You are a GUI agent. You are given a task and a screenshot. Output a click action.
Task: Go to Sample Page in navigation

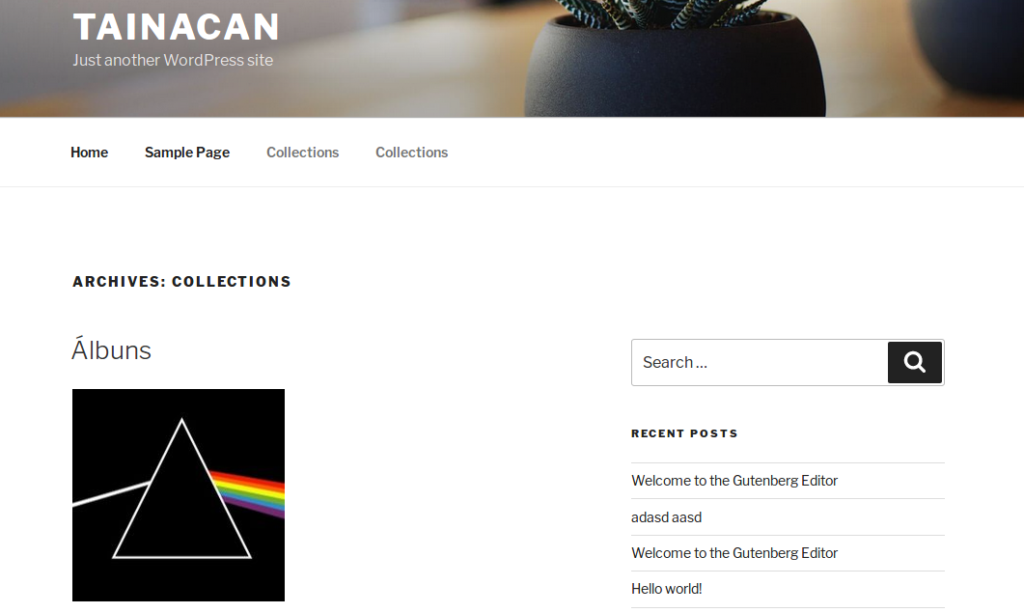tap(187, 152)
